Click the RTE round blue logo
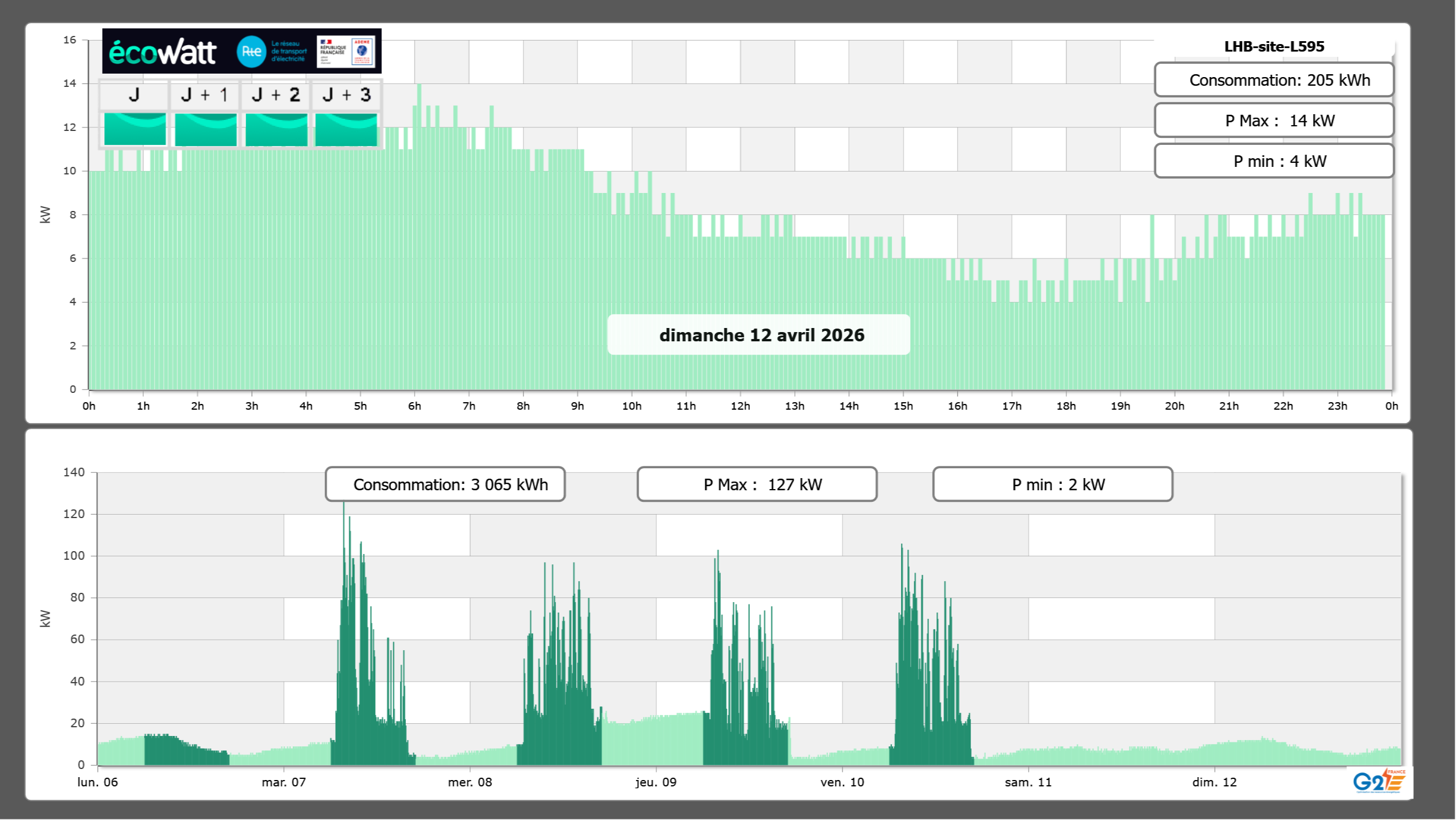 [251, 52]
